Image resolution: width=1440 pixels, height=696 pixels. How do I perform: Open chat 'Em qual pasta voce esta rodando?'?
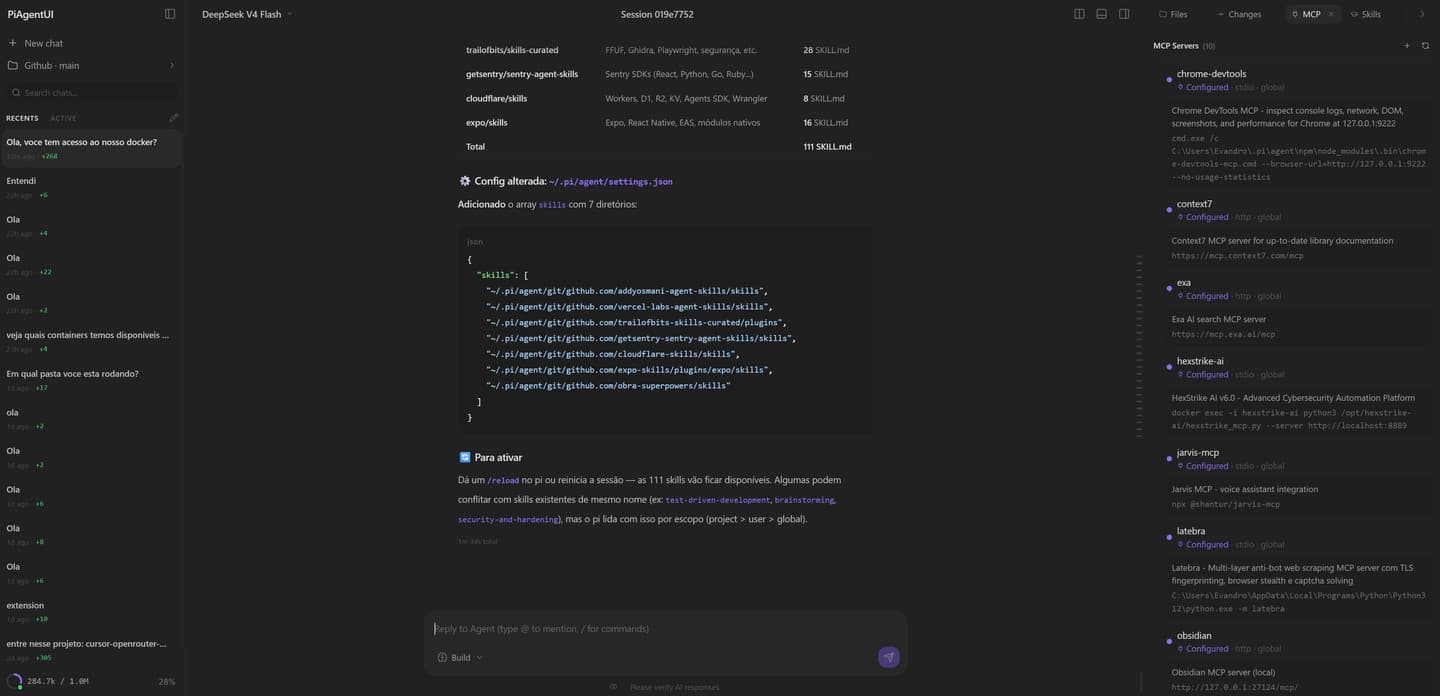pyautogui.click(x=92, y=380)
